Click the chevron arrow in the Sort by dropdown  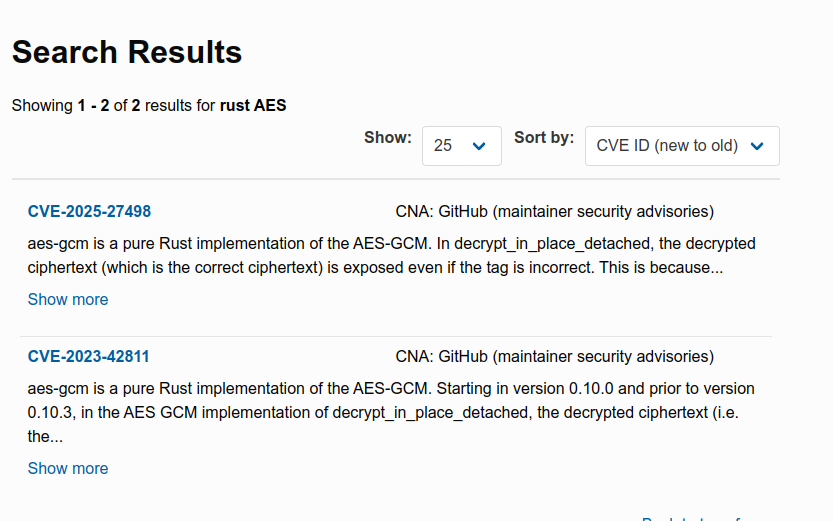[x=757, y=146]
